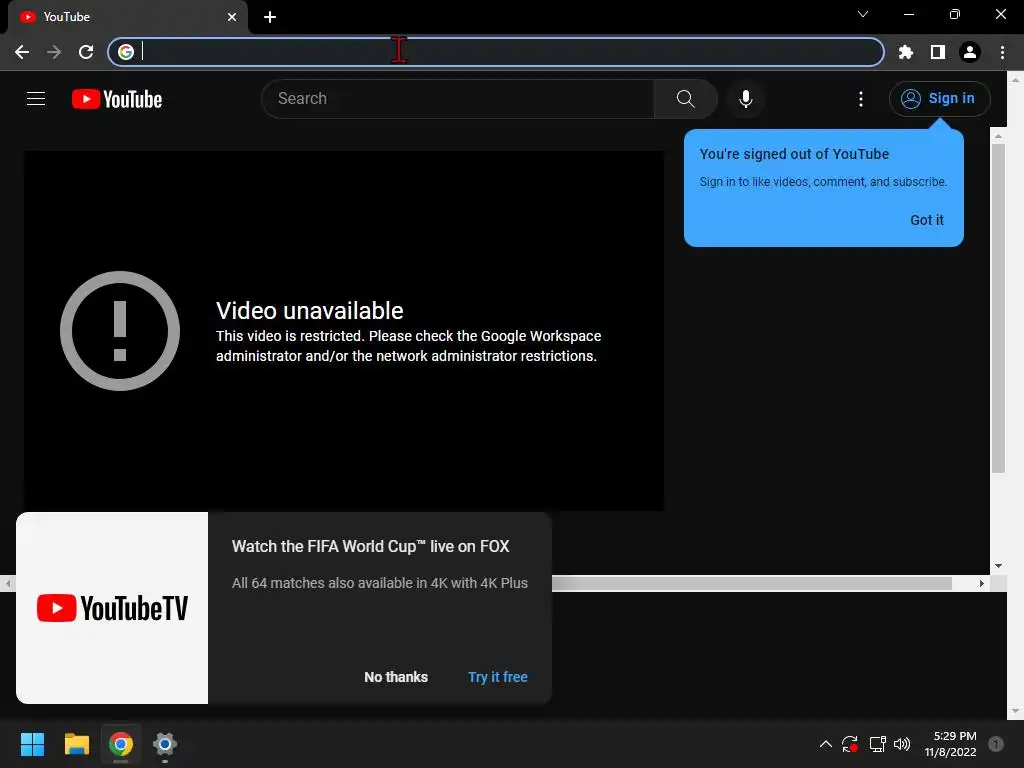Image resolution: width=1024 pixels, height=768 pixels.
Task: Select the YouTube browser tab
Action: click(x=128, y=17)
